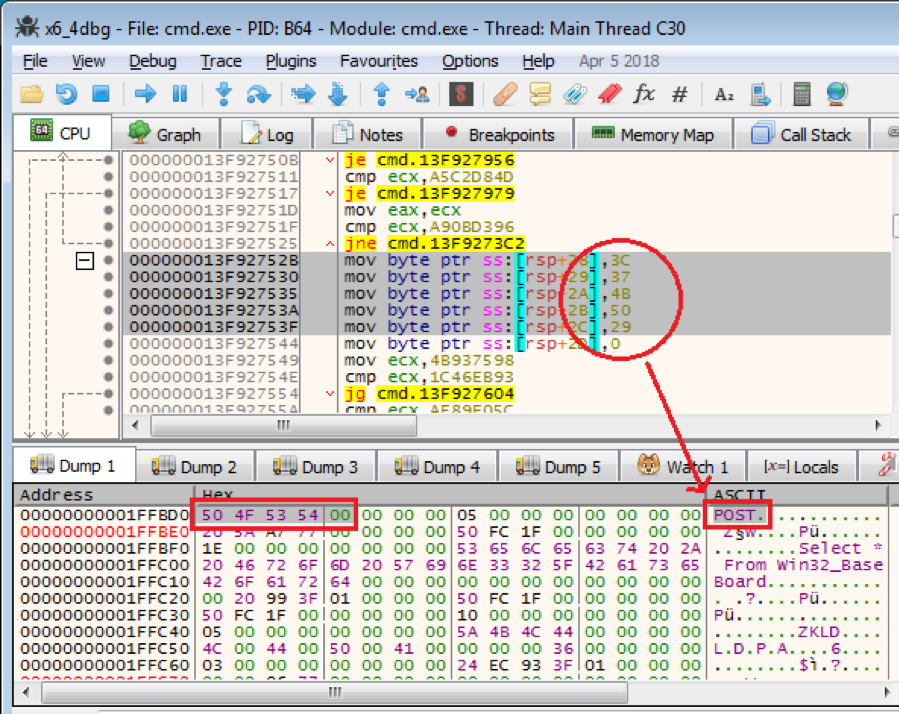Open the calculator toolbar icon
The width and height of the screenshot is (899, 714).
[801, 94]
